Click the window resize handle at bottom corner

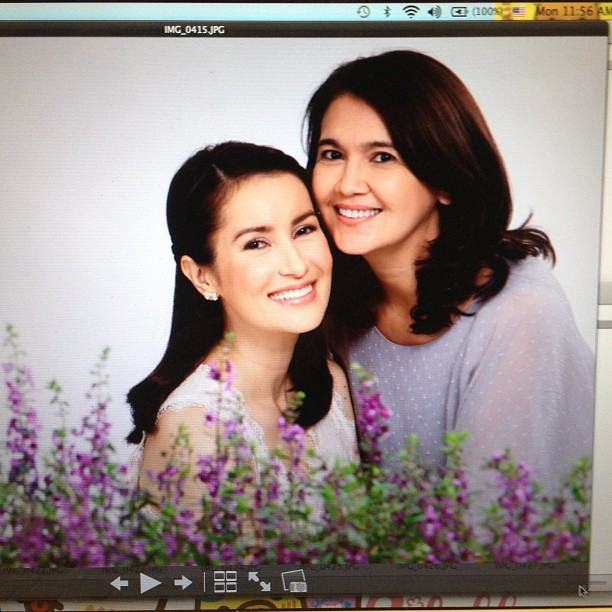tap(583, 590)
